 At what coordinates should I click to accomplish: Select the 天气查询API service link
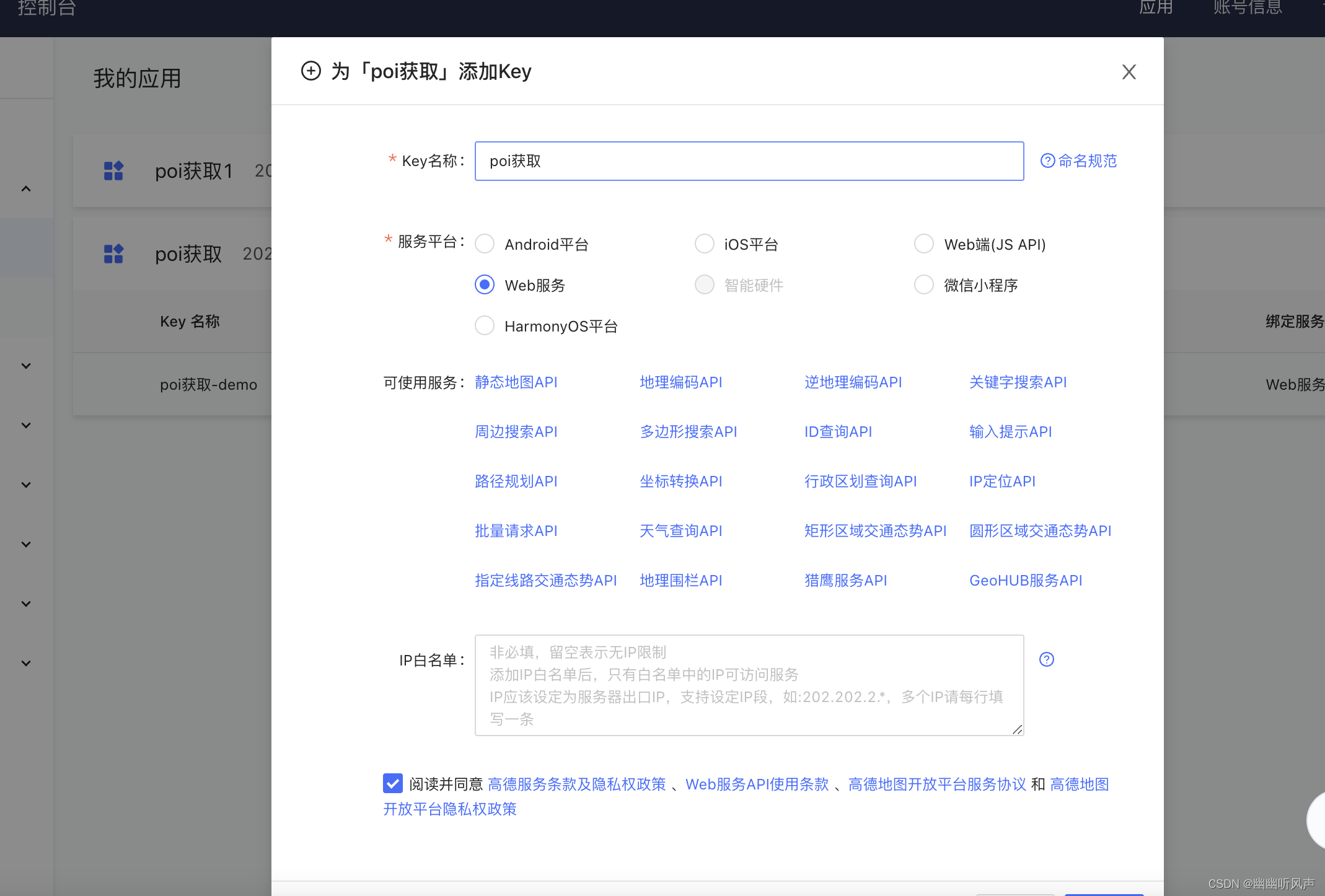pos(680,530)
